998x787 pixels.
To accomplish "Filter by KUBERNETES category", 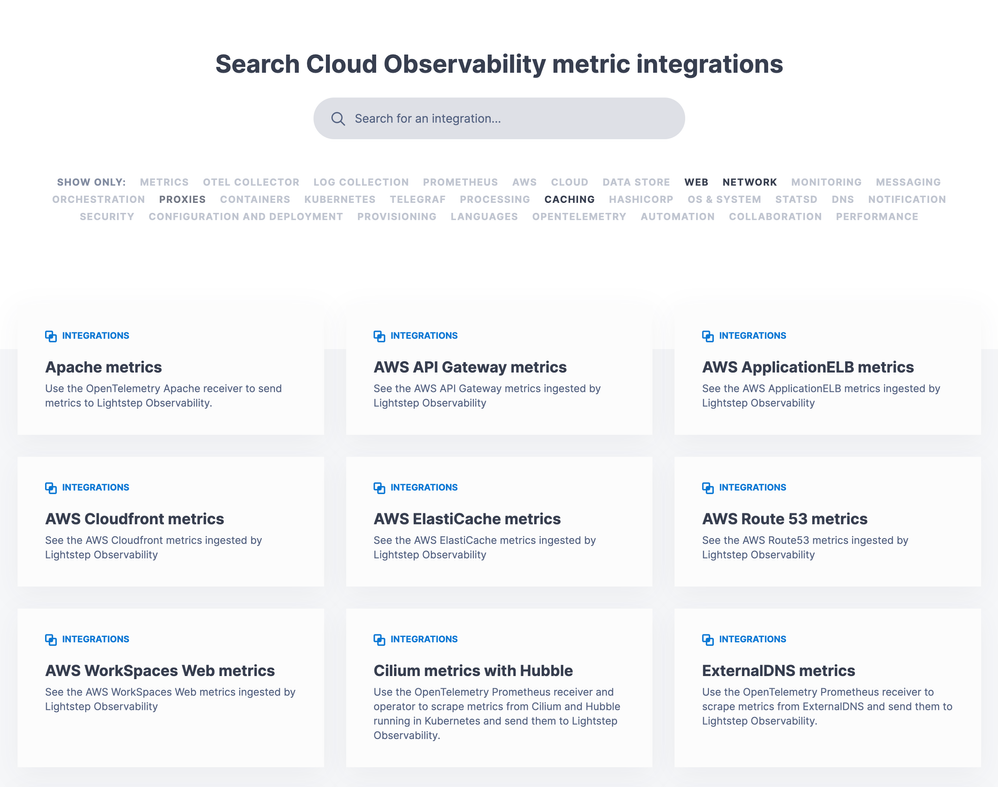I will click(340, 200).
